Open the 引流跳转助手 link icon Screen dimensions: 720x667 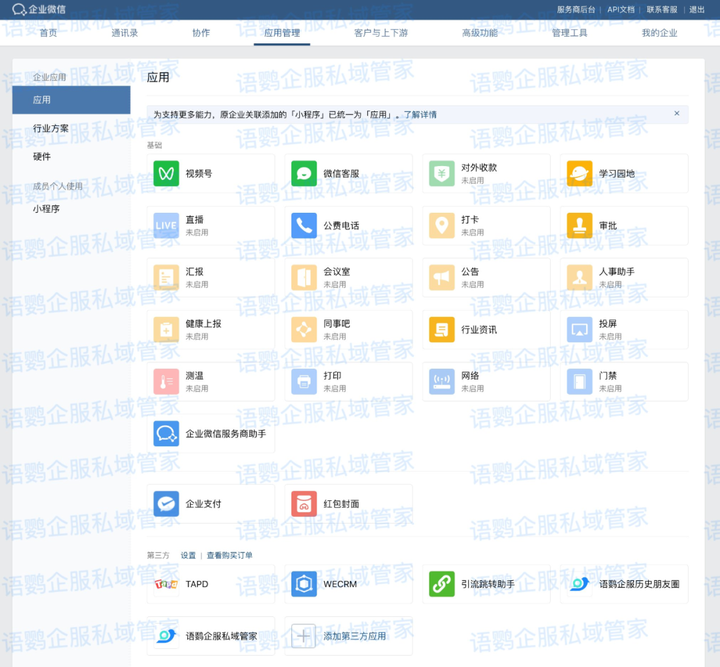point(441,584)
